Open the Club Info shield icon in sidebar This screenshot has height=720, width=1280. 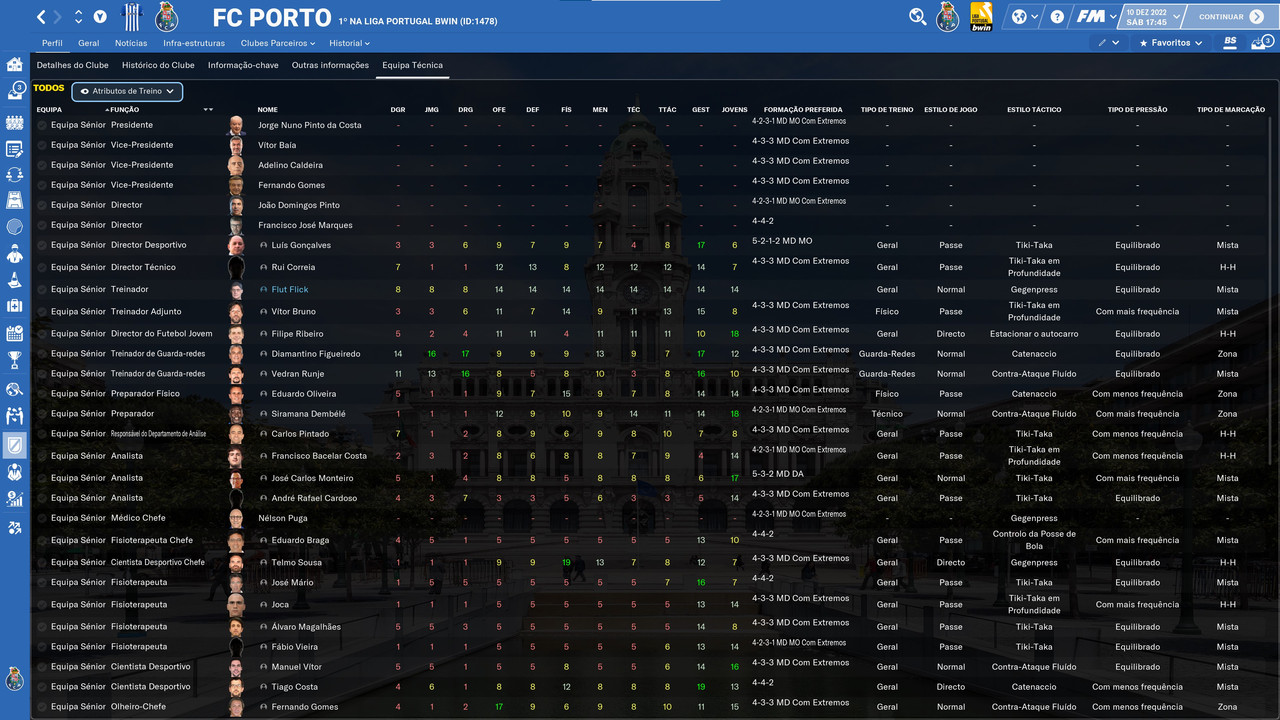pyautogui.click(x=14, y=443)
